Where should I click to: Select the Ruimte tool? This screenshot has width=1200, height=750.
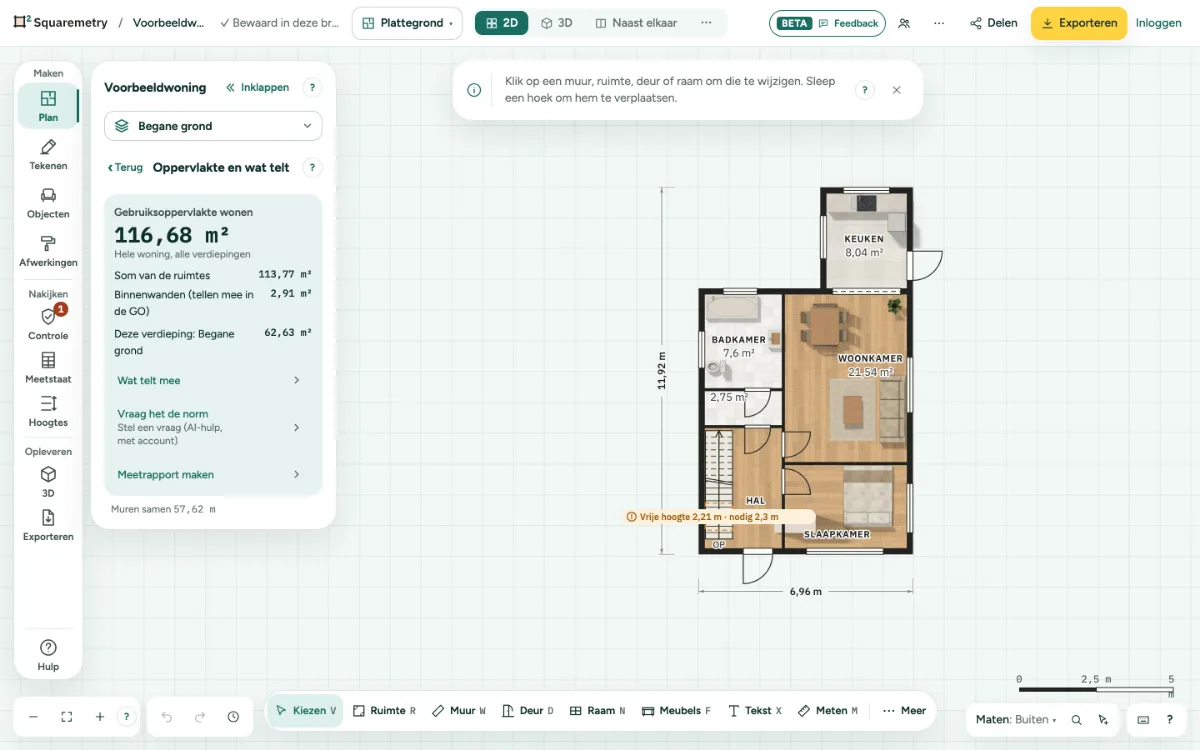point(384,711)
